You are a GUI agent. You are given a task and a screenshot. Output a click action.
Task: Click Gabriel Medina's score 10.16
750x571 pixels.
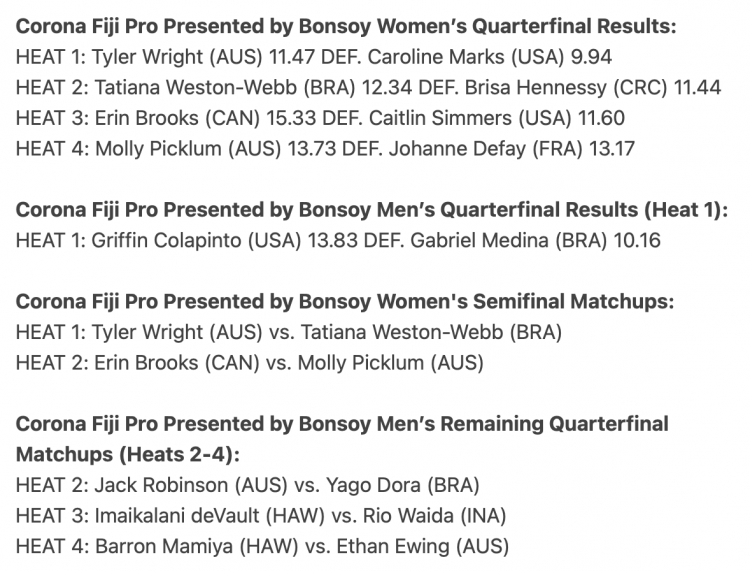coord(637,241)
